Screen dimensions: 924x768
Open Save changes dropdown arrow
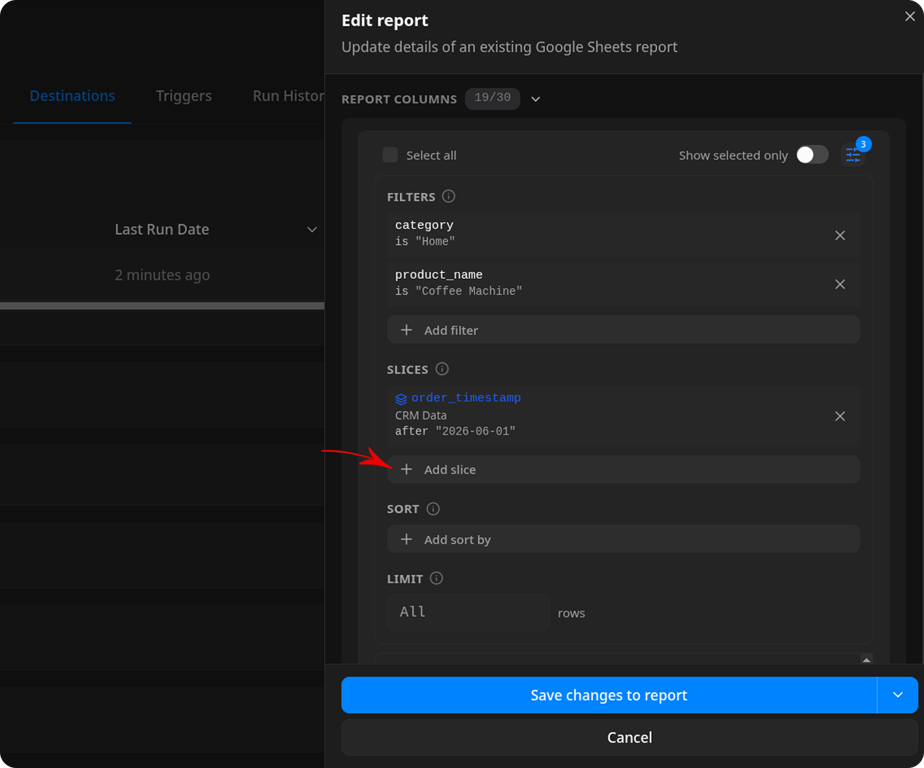pos(897,695)
